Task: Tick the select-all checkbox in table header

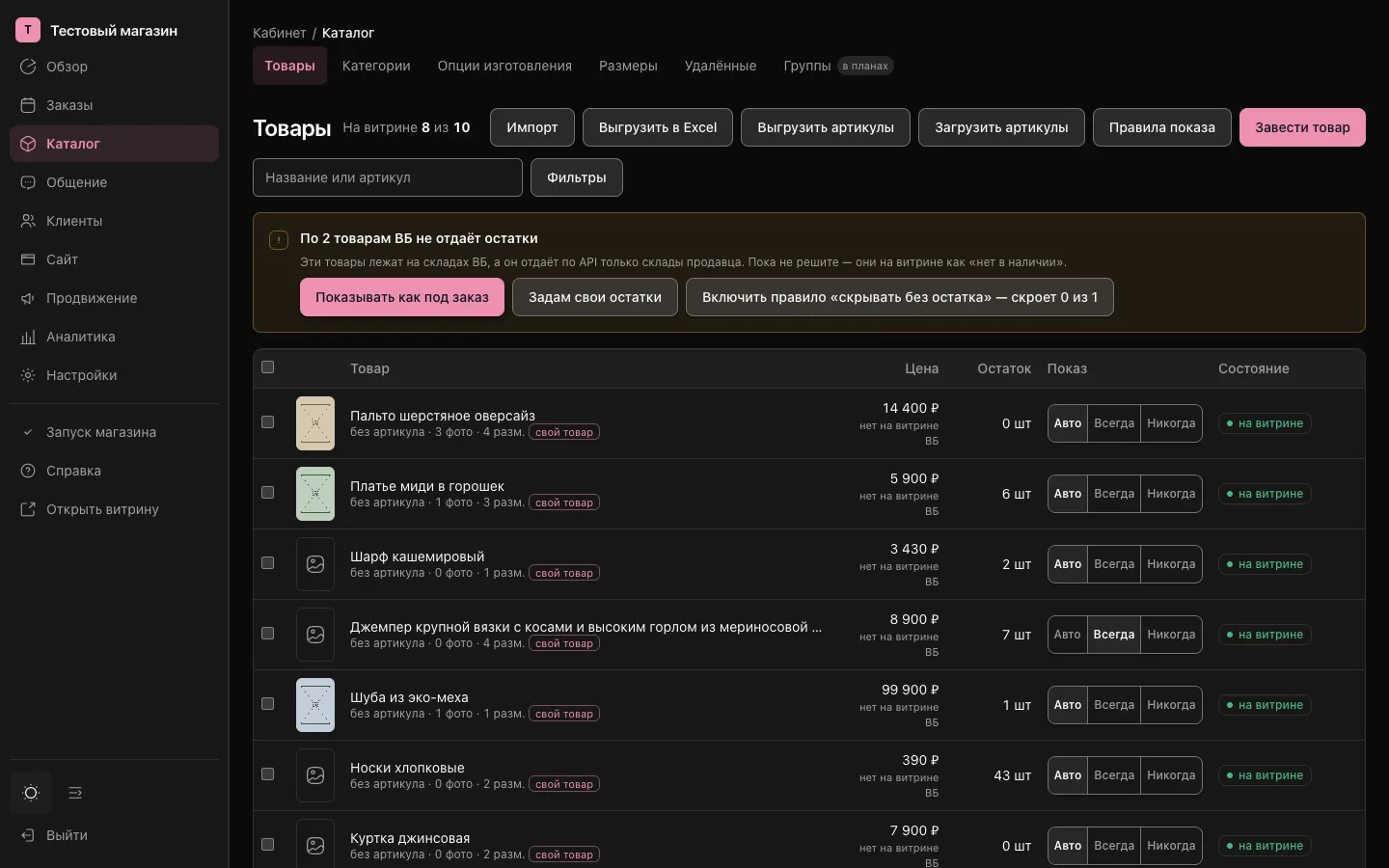Action: point(268,367)
